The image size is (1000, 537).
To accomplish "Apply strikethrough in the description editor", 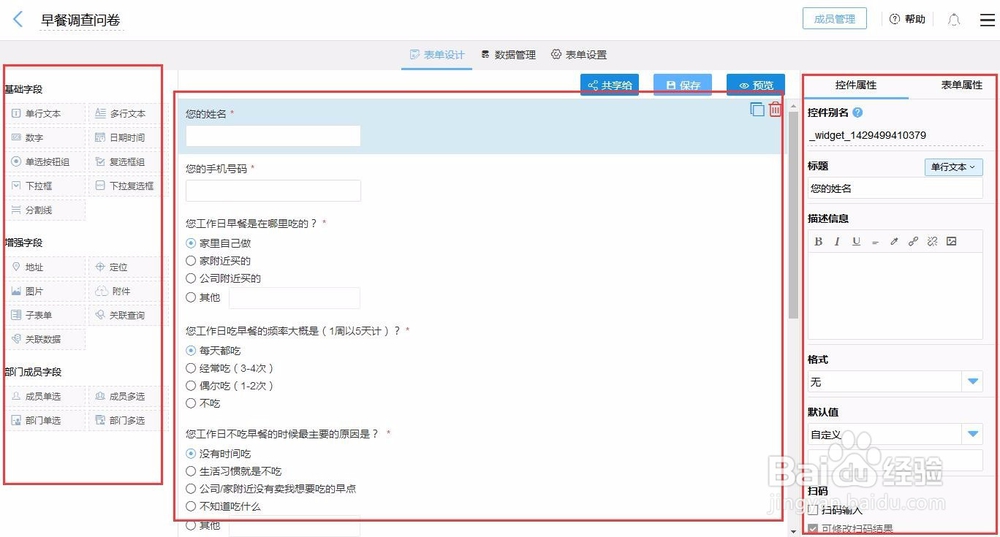I will [875, 241].
